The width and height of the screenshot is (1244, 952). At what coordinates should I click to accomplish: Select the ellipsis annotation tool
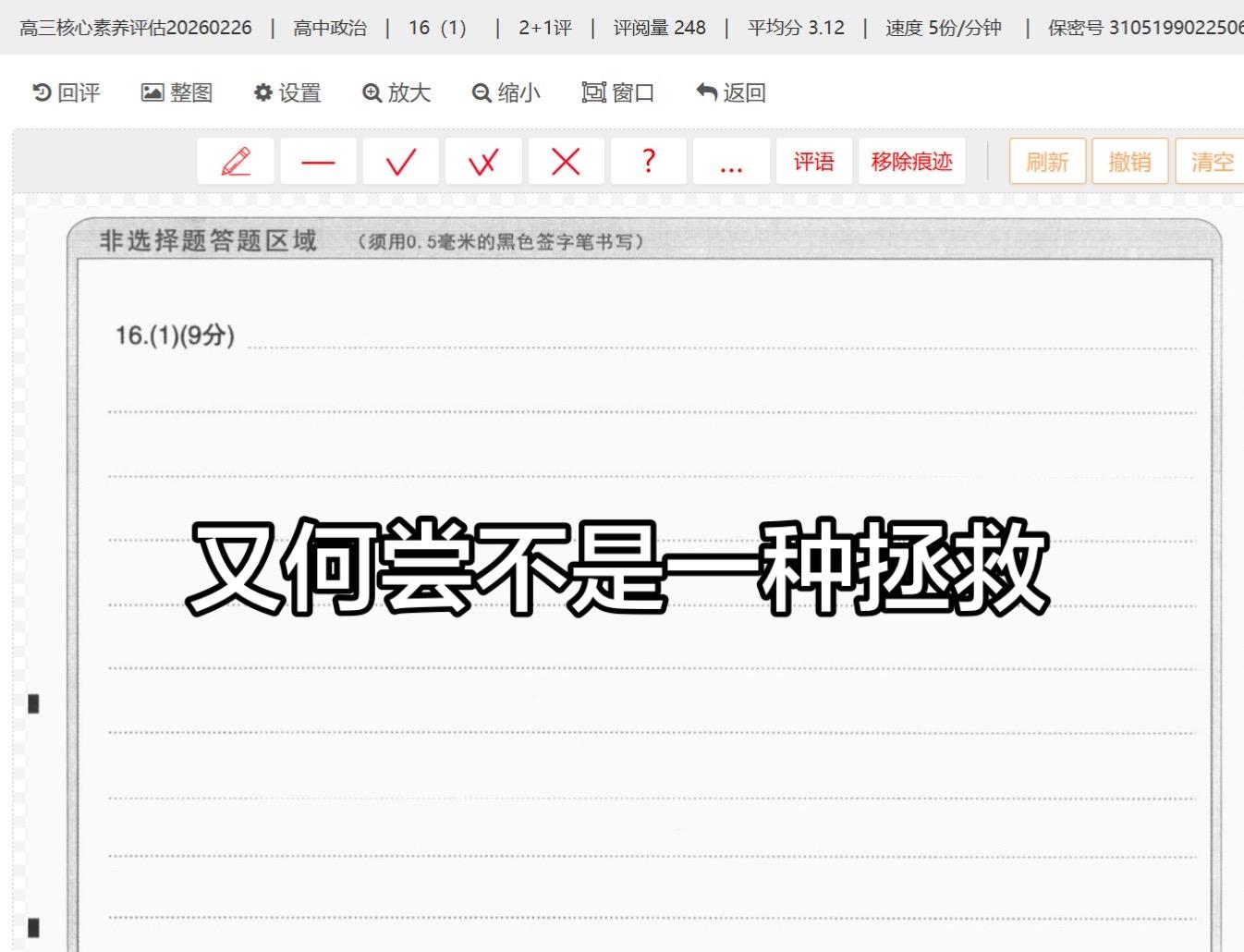[x=731, y=160]
